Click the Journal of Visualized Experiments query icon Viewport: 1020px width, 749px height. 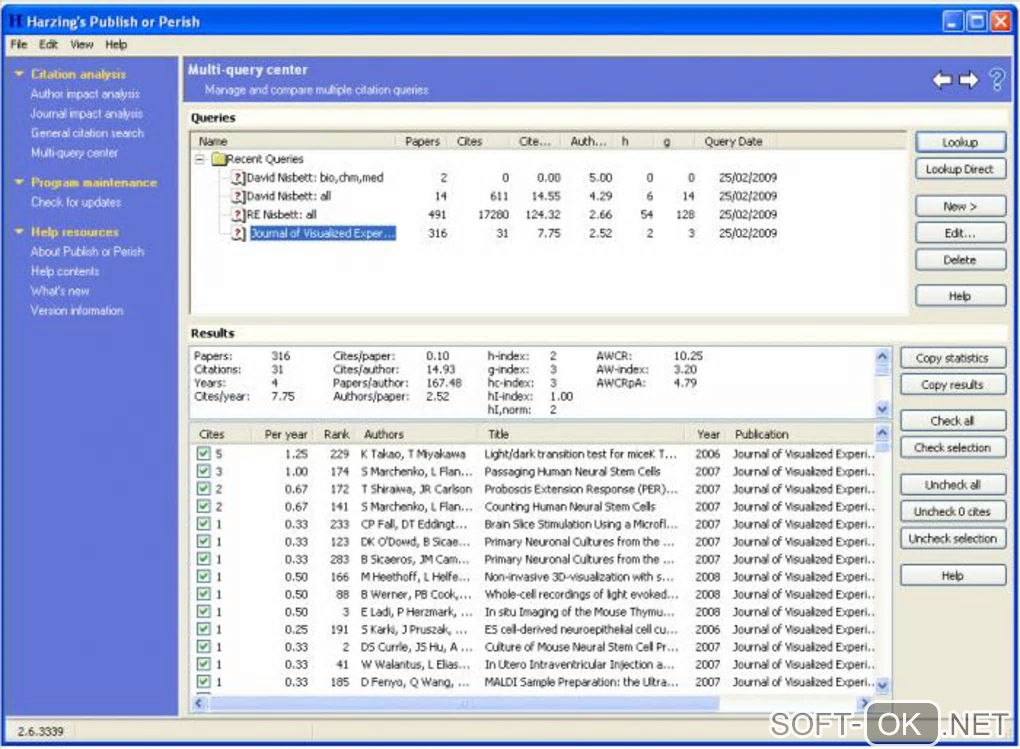[238, 234]
